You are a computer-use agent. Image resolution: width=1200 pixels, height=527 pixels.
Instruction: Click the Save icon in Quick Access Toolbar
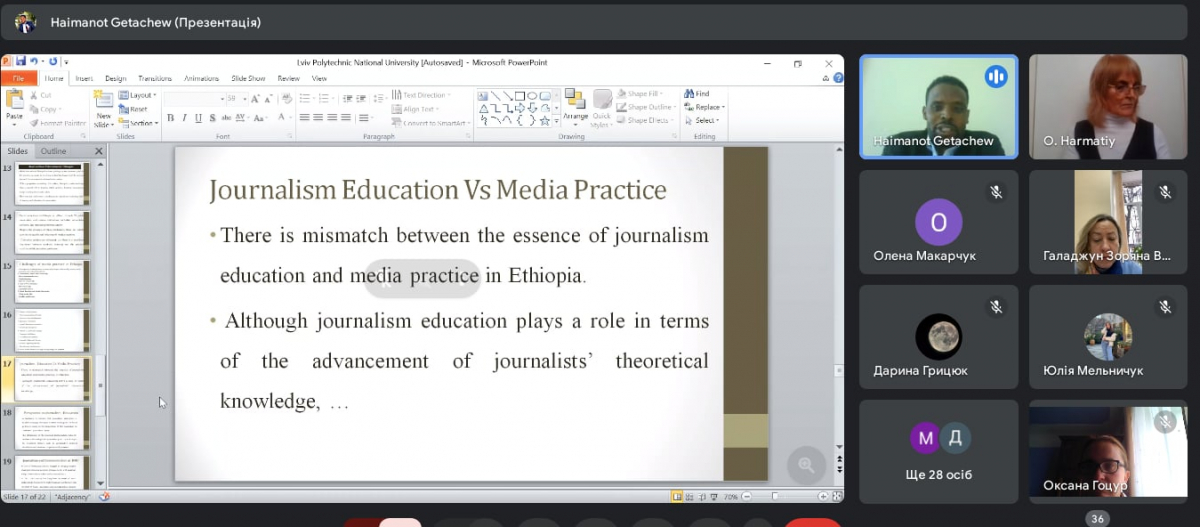pos(21,62)
